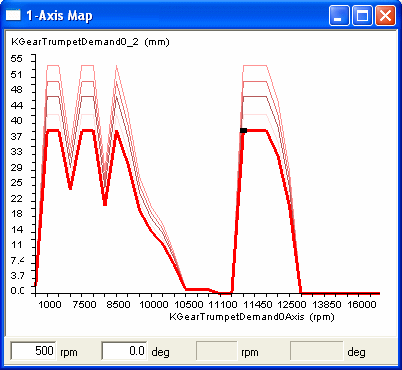Click the 1000 x-axis tick label
Viewport: 402px width, 370px height.
click(x=50, y=304)
